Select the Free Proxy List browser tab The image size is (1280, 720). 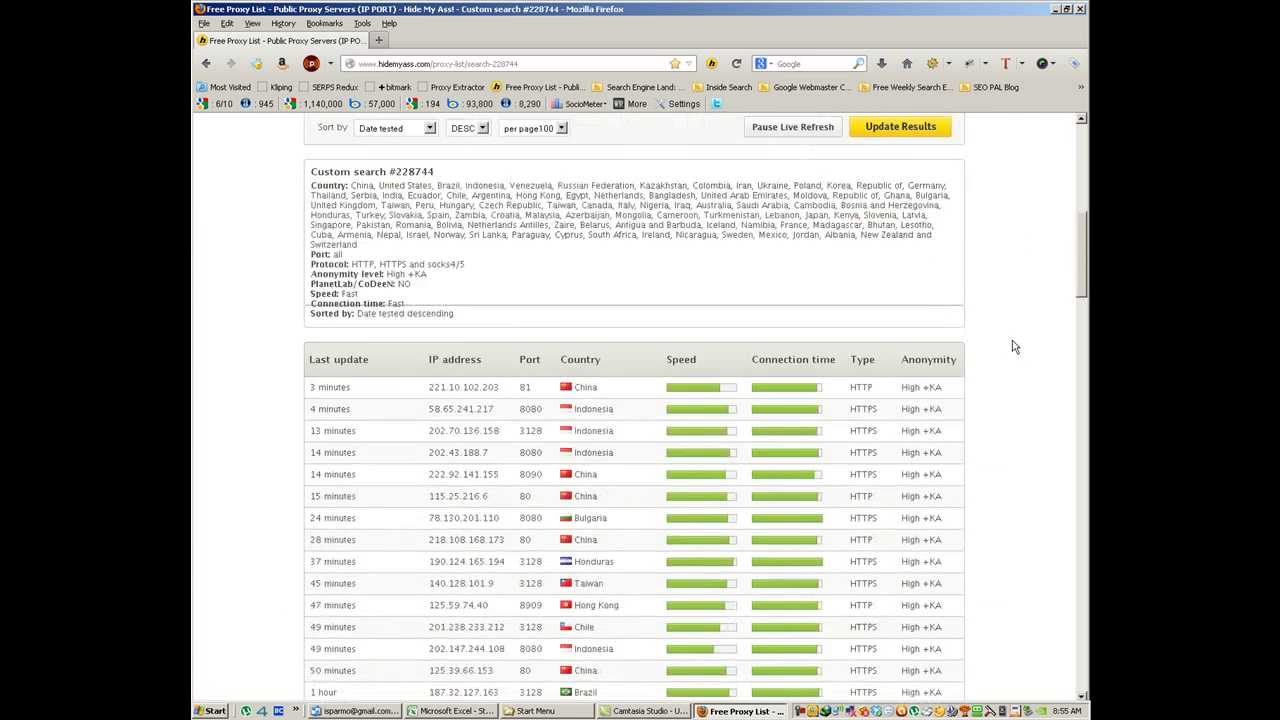[281, 41]
